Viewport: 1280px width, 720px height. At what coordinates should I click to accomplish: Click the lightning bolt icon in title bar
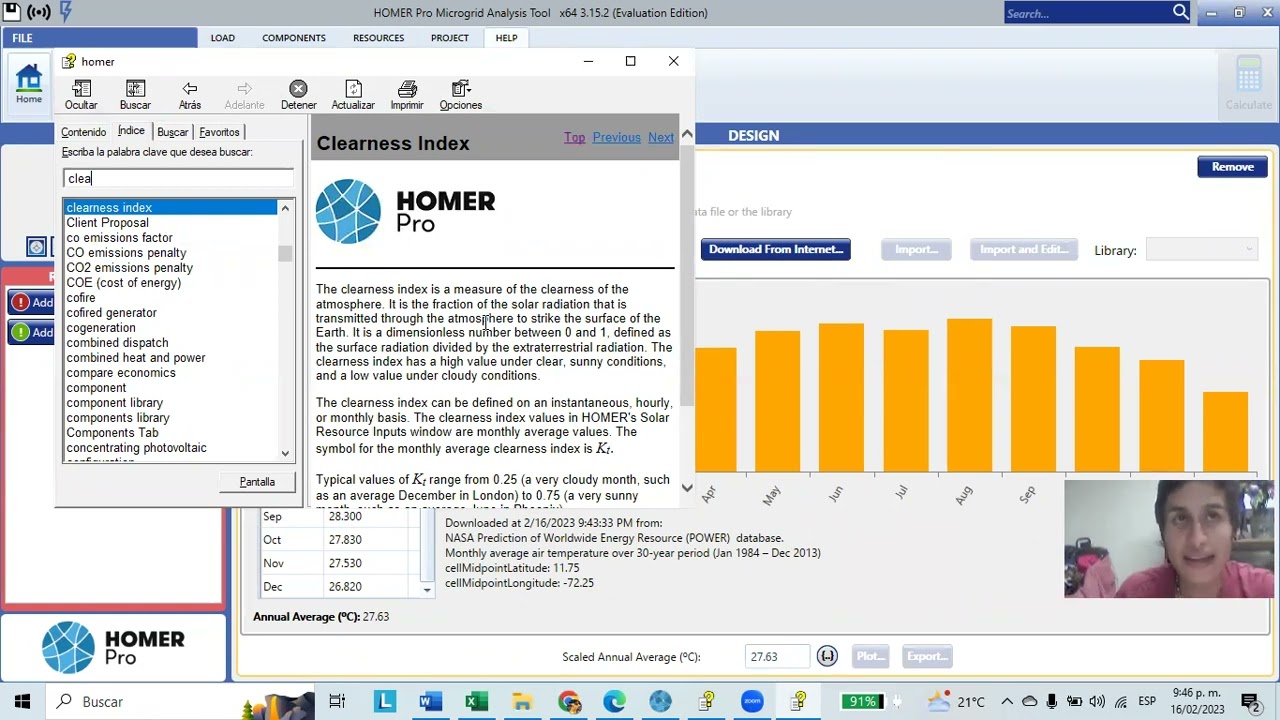click(x=65, y=13)
